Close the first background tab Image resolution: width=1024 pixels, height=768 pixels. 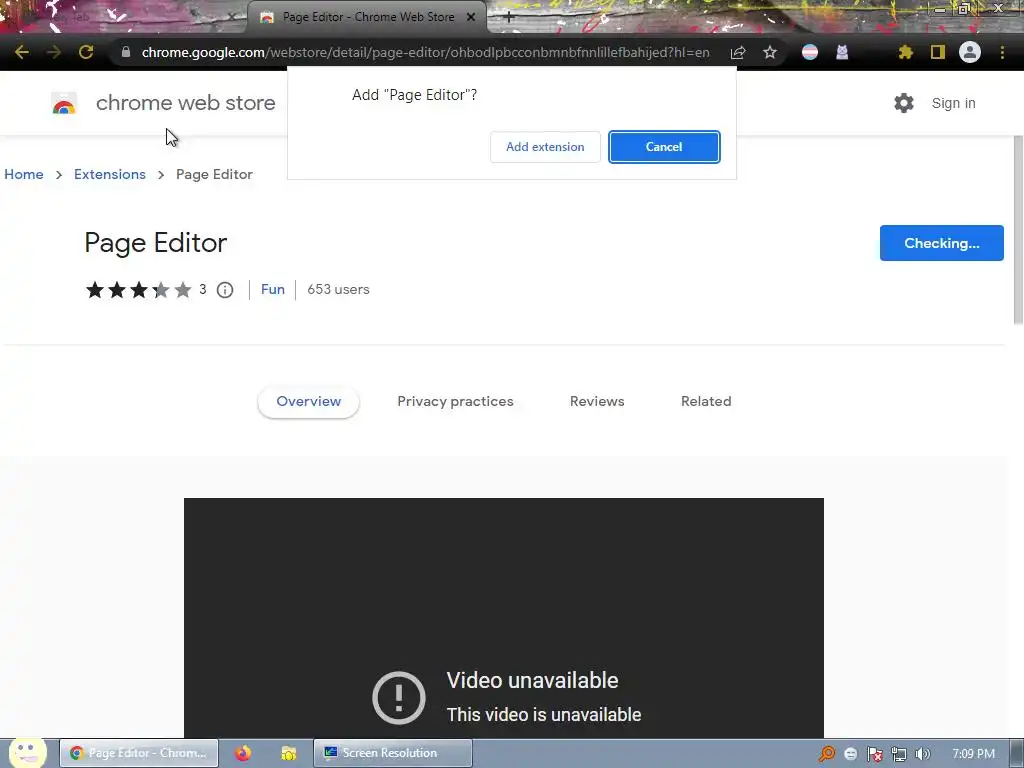231,18
